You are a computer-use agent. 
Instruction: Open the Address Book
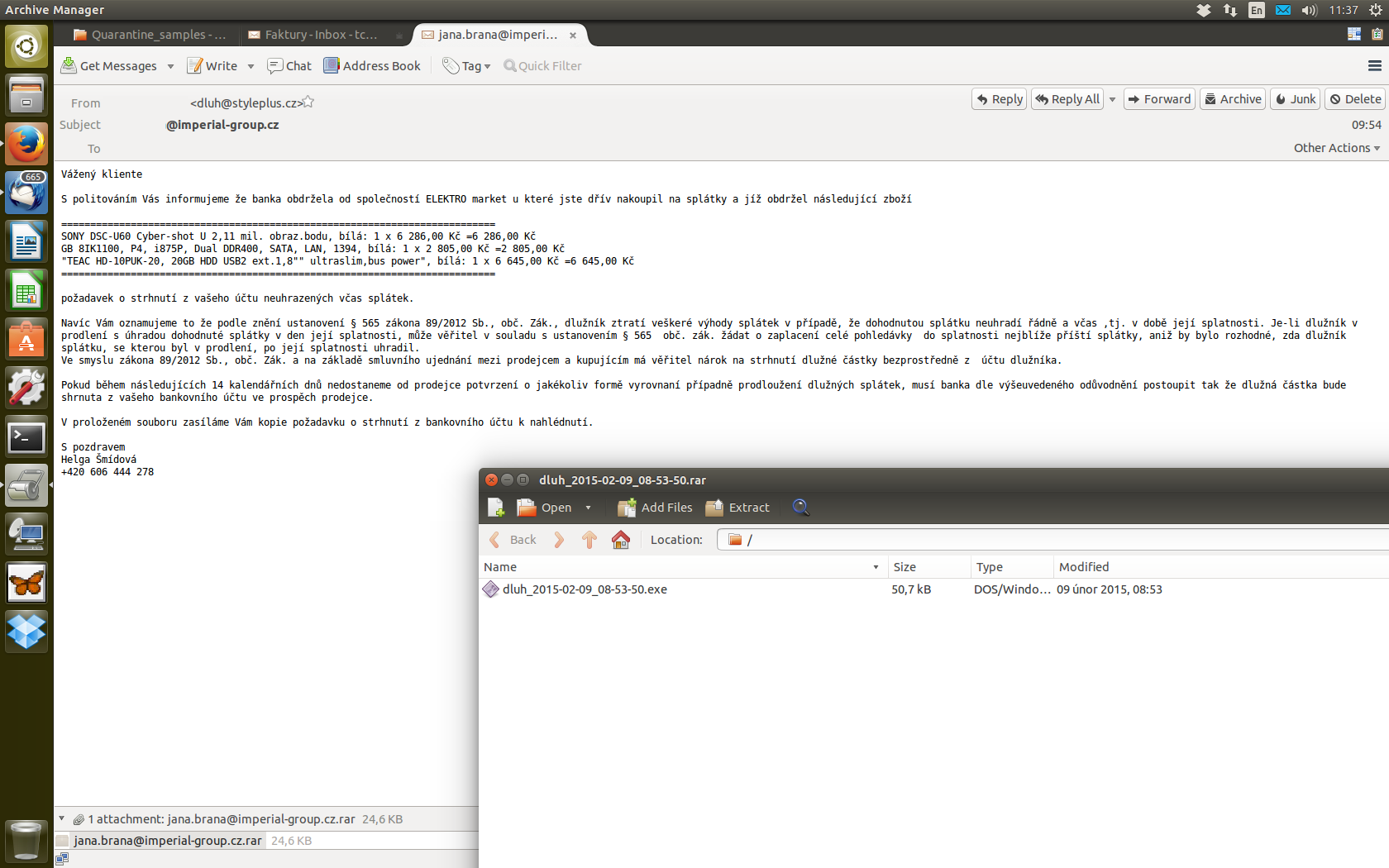click(x=372, y=66)
